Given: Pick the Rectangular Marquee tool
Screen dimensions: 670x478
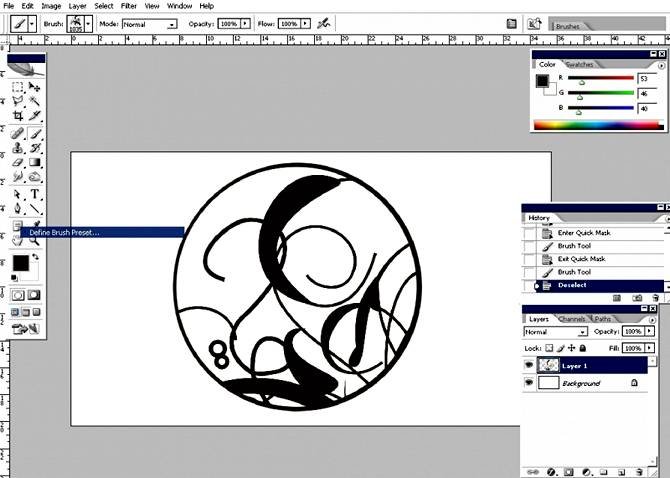Looking at the screenshot, I should pos(18,88).
